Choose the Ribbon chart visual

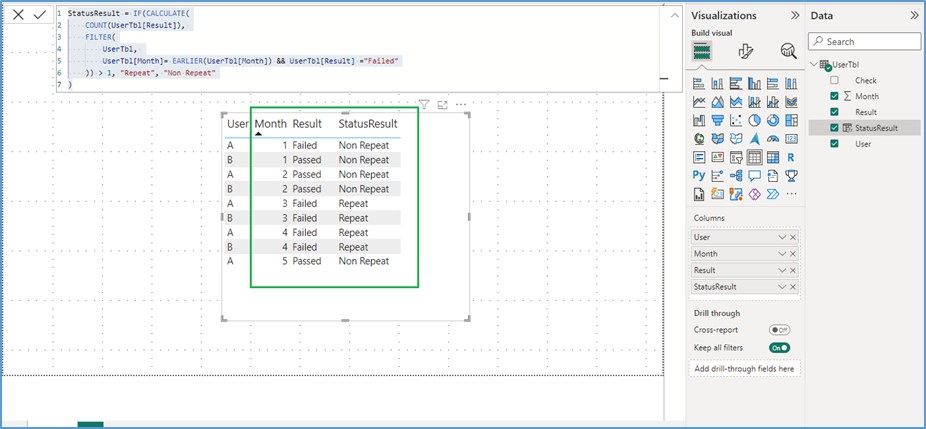(791, 102)
